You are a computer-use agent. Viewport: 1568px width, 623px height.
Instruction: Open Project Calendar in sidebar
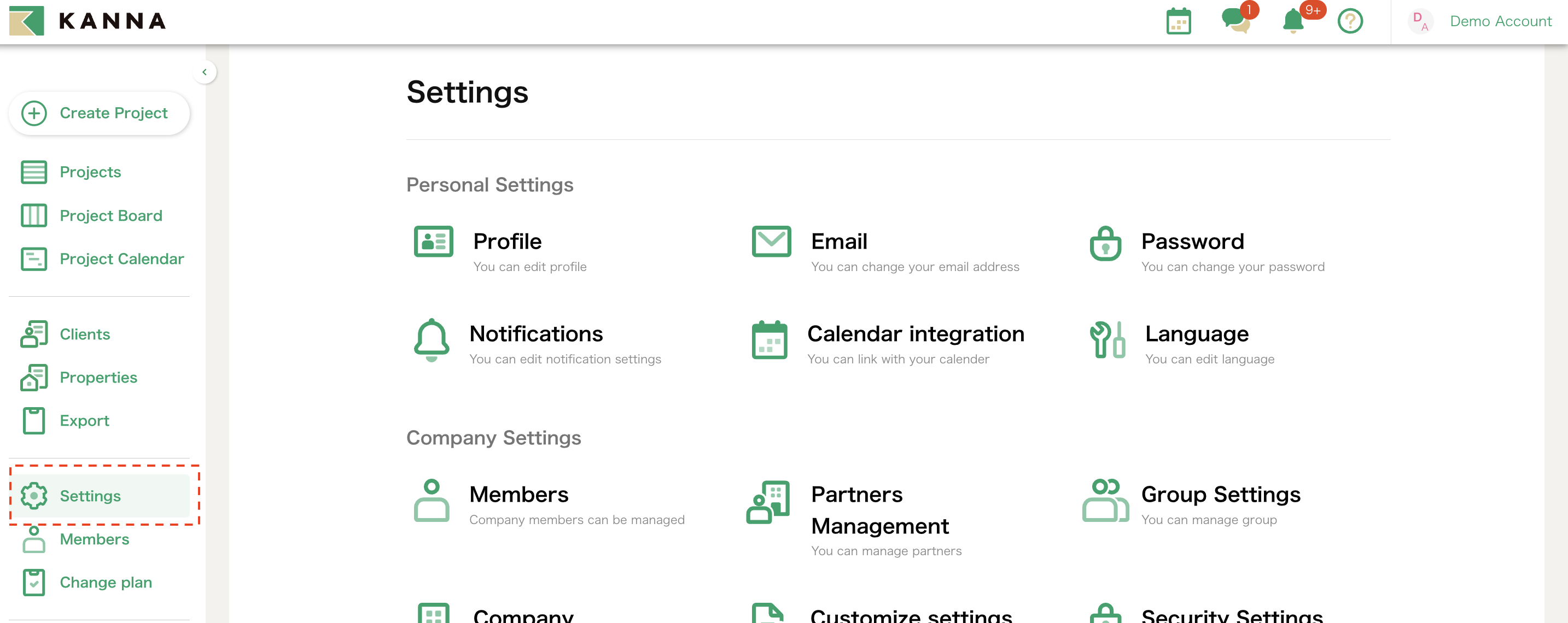pos(121,258)
